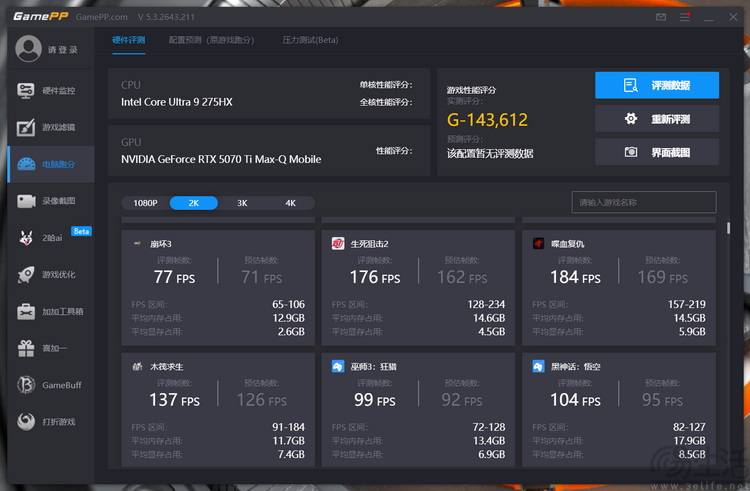
Task: Click 请登录 login text
Action: [63, 50]
